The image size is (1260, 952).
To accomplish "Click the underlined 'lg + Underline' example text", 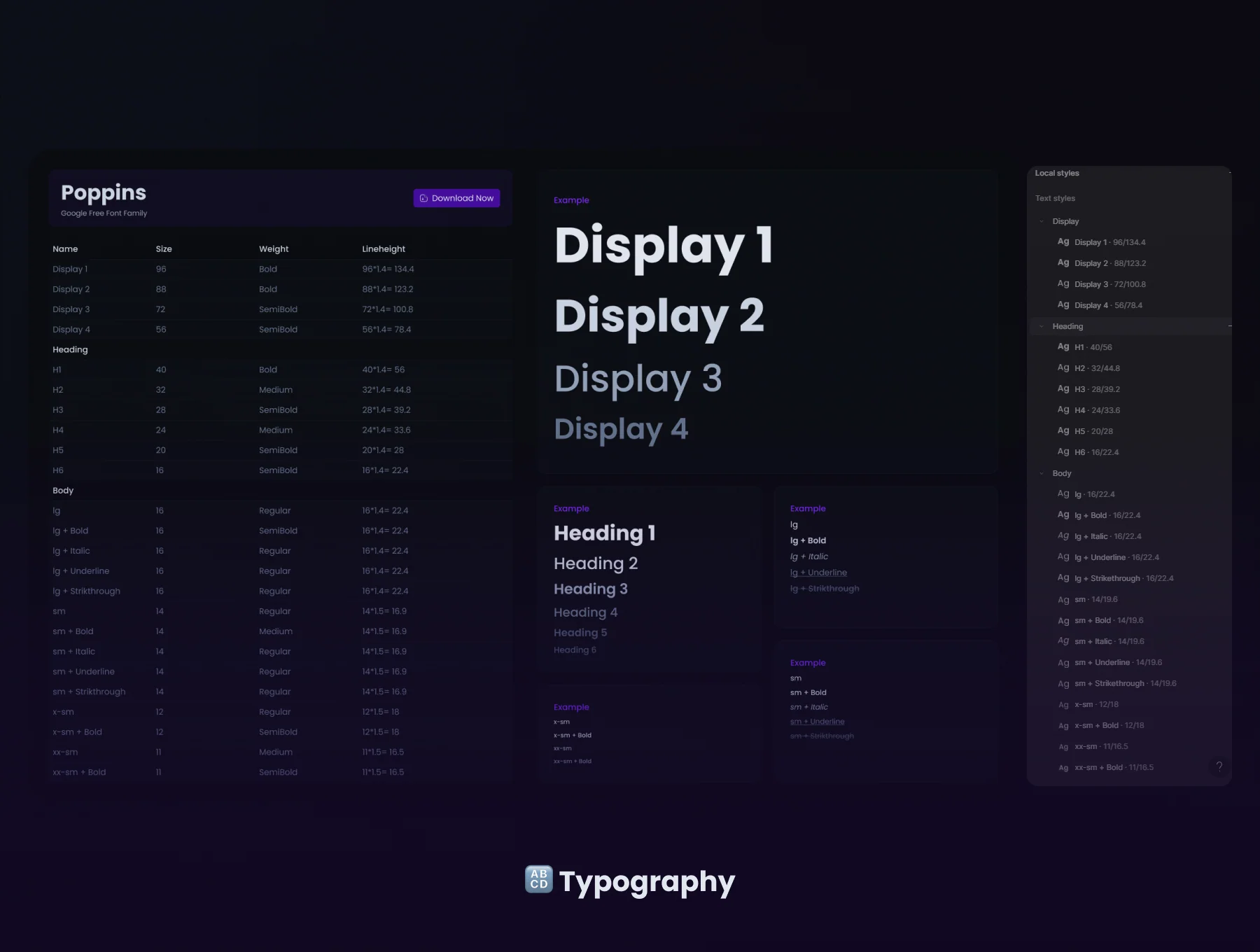I will pos(818,573).
